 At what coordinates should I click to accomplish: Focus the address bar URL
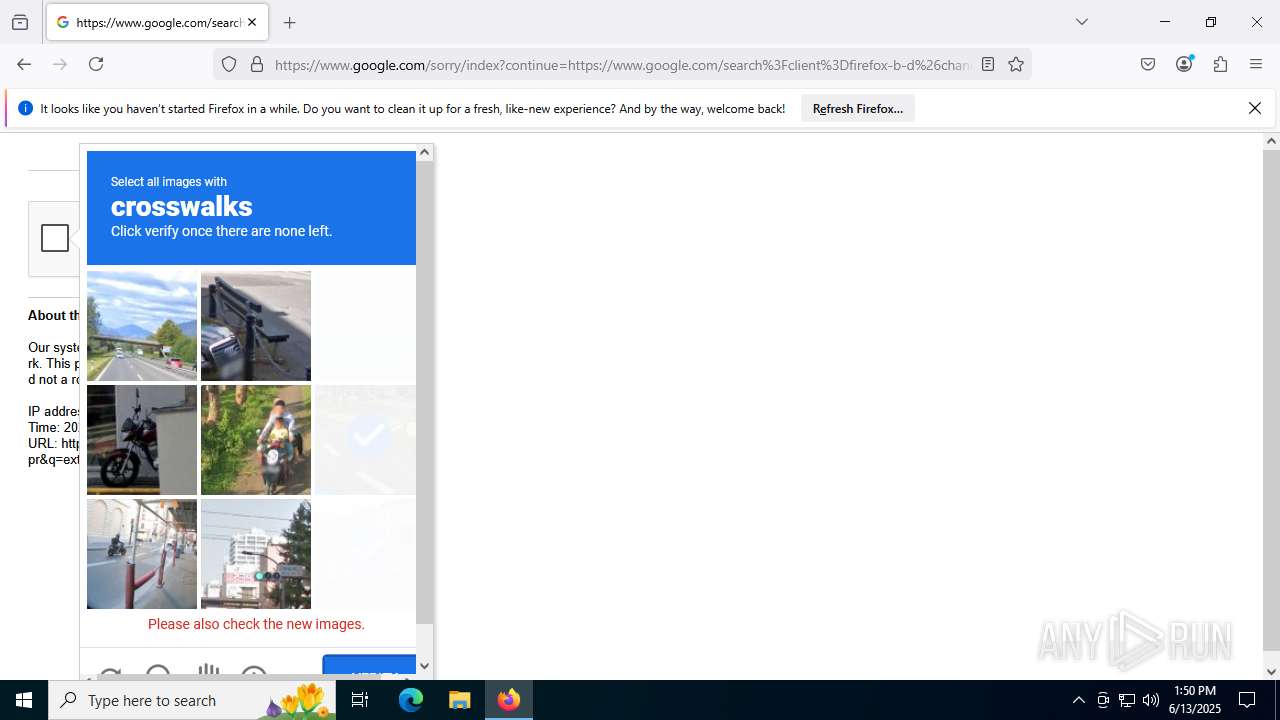point(622,65)
